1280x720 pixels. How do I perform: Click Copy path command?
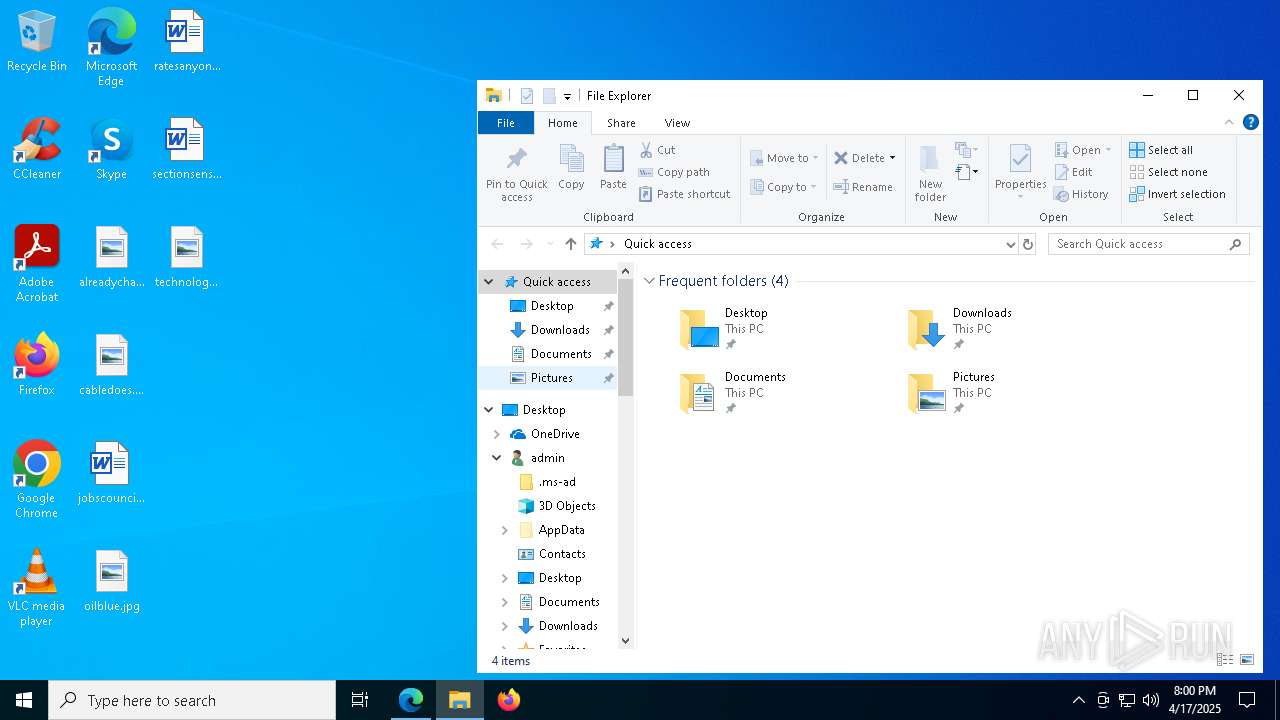coord(674,172)
